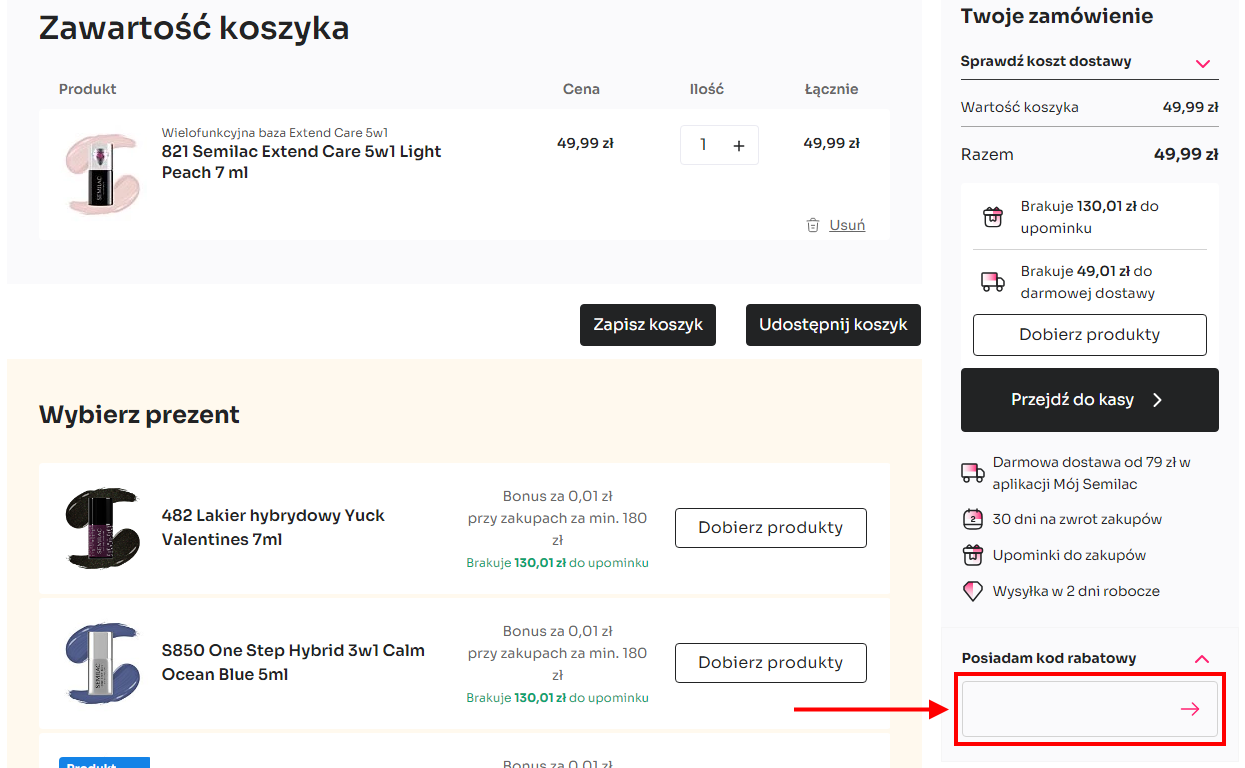
Task: Click the Łącznie column header
Action: point(832,89)
